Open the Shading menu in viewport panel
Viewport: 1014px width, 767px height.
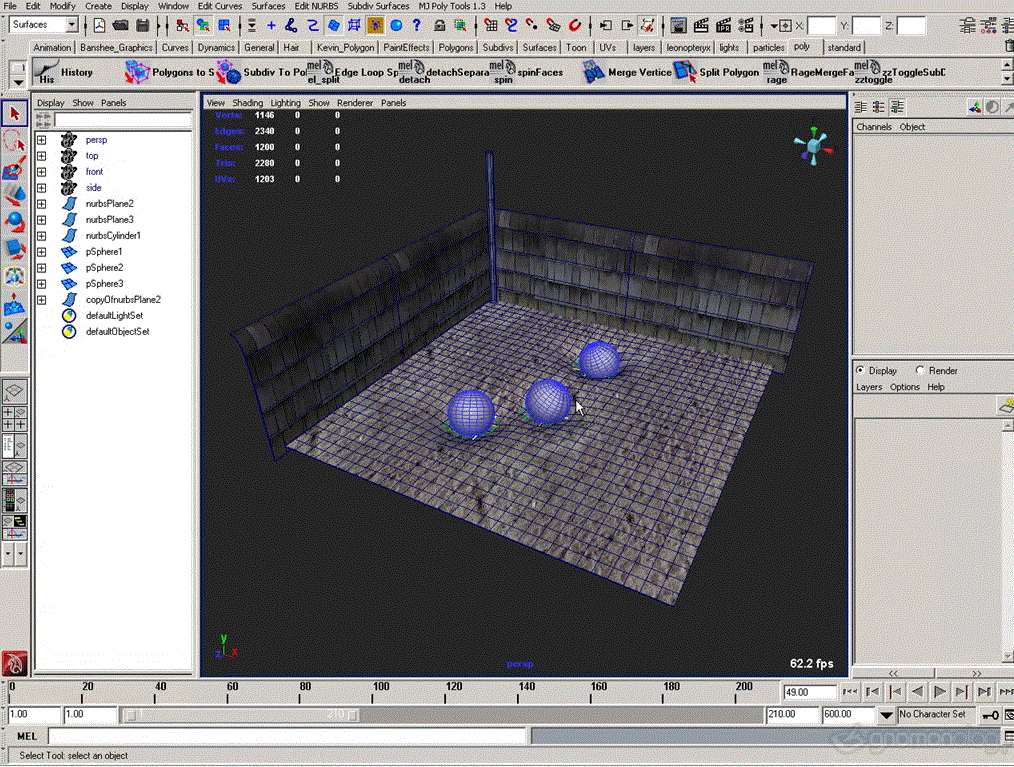pyautogui.click(x=248, y=103)
